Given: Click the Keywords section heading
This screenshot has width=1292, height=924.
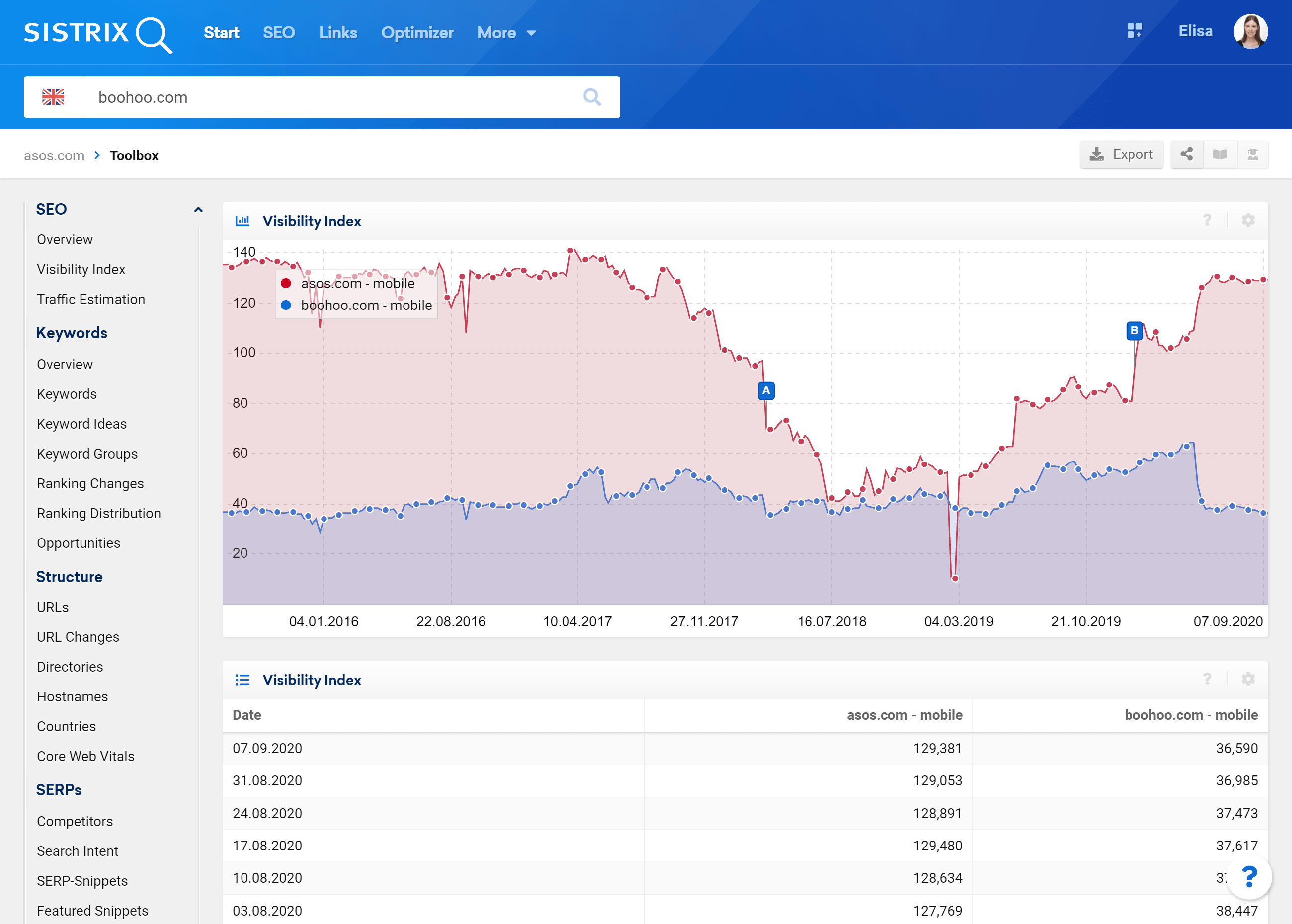Looking at the screenshot, I should click(72, 333).
